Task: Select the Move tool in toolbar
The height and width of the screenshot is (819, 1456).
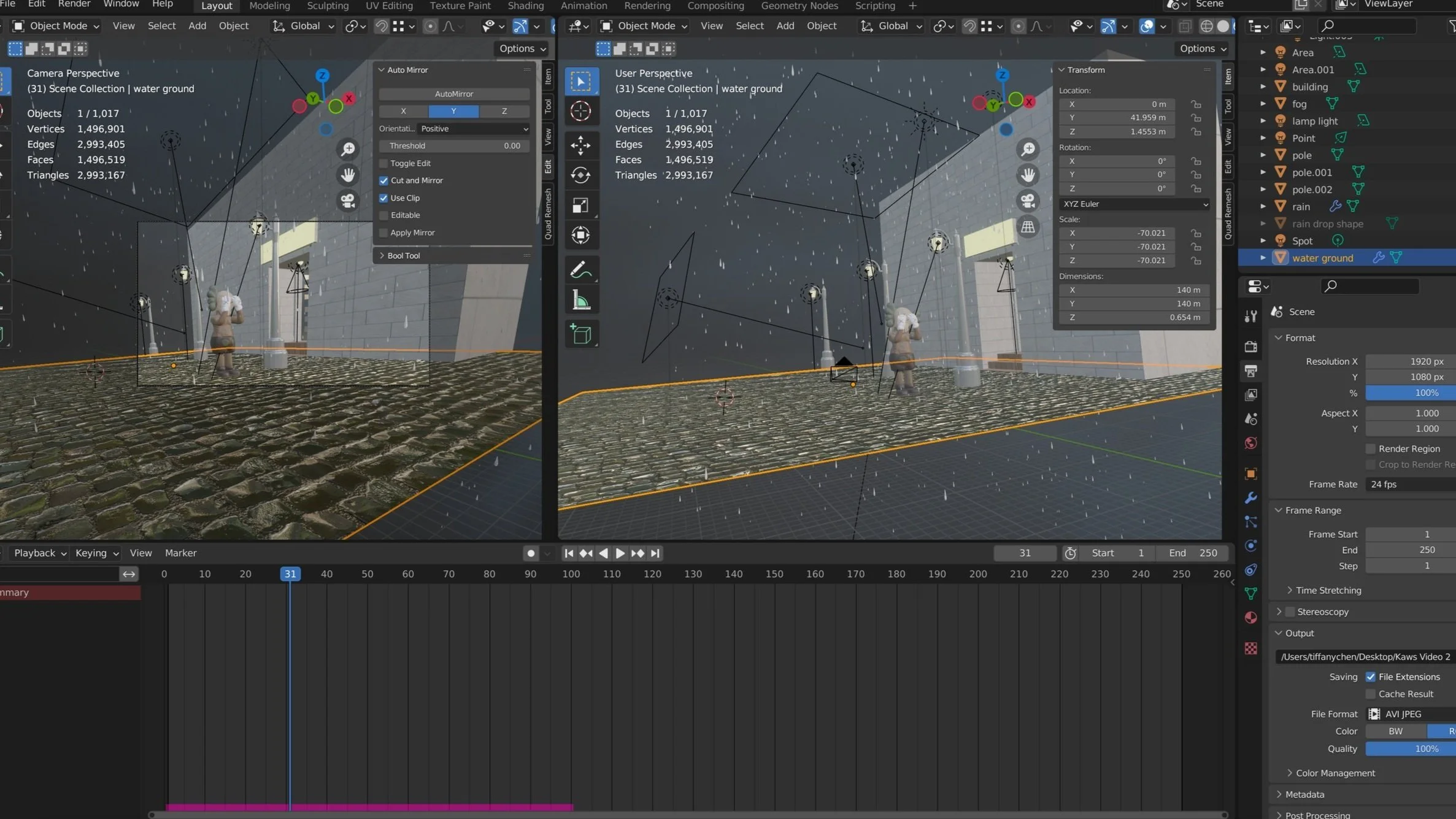Action: click(580, 145)
